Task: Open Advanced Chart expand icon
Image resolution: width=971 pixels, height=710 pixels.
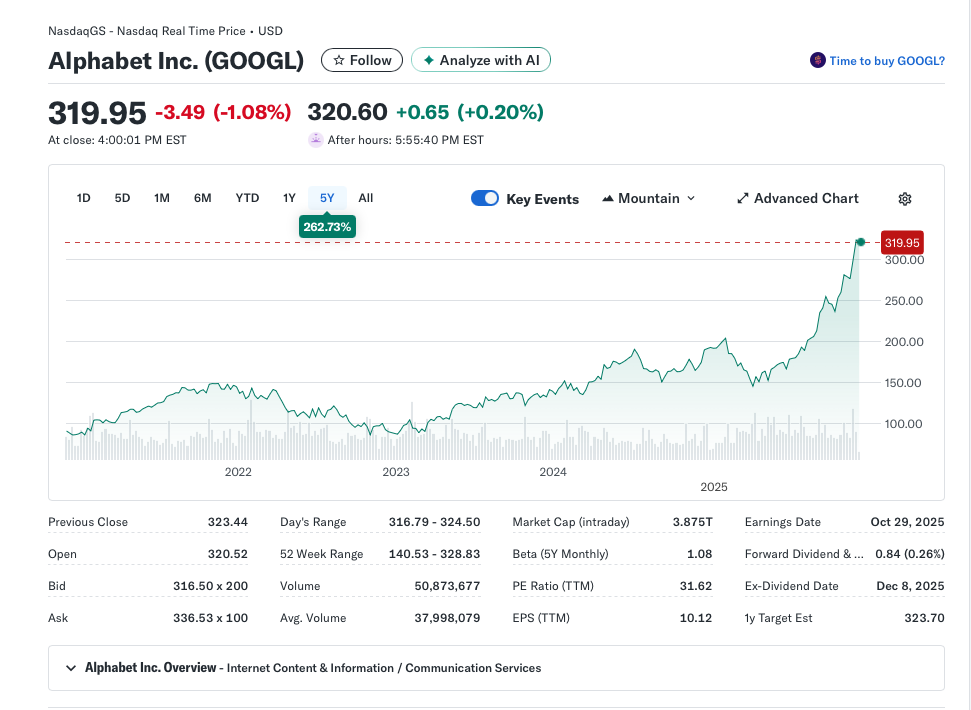Action: [x=743, y=199]
